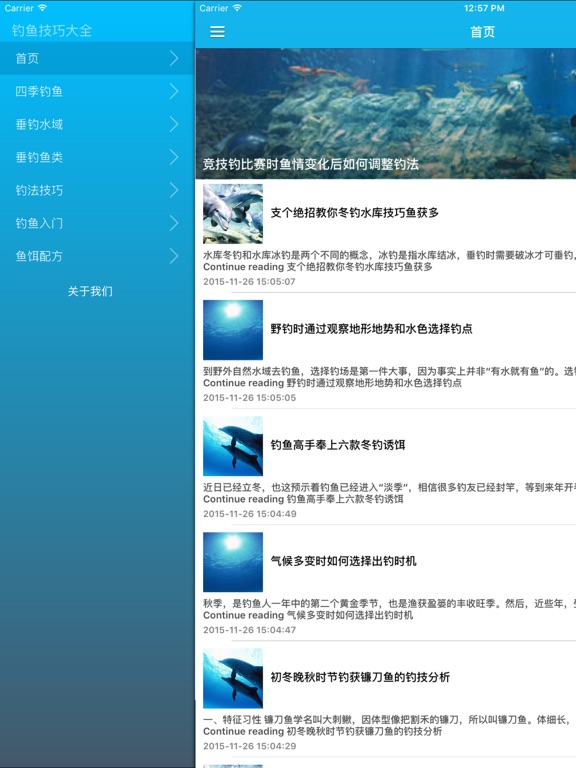This screenshot has width=576, height=768.
Task: Open article 气候多变时如何选择出钓时机
Action: point(343,561)
